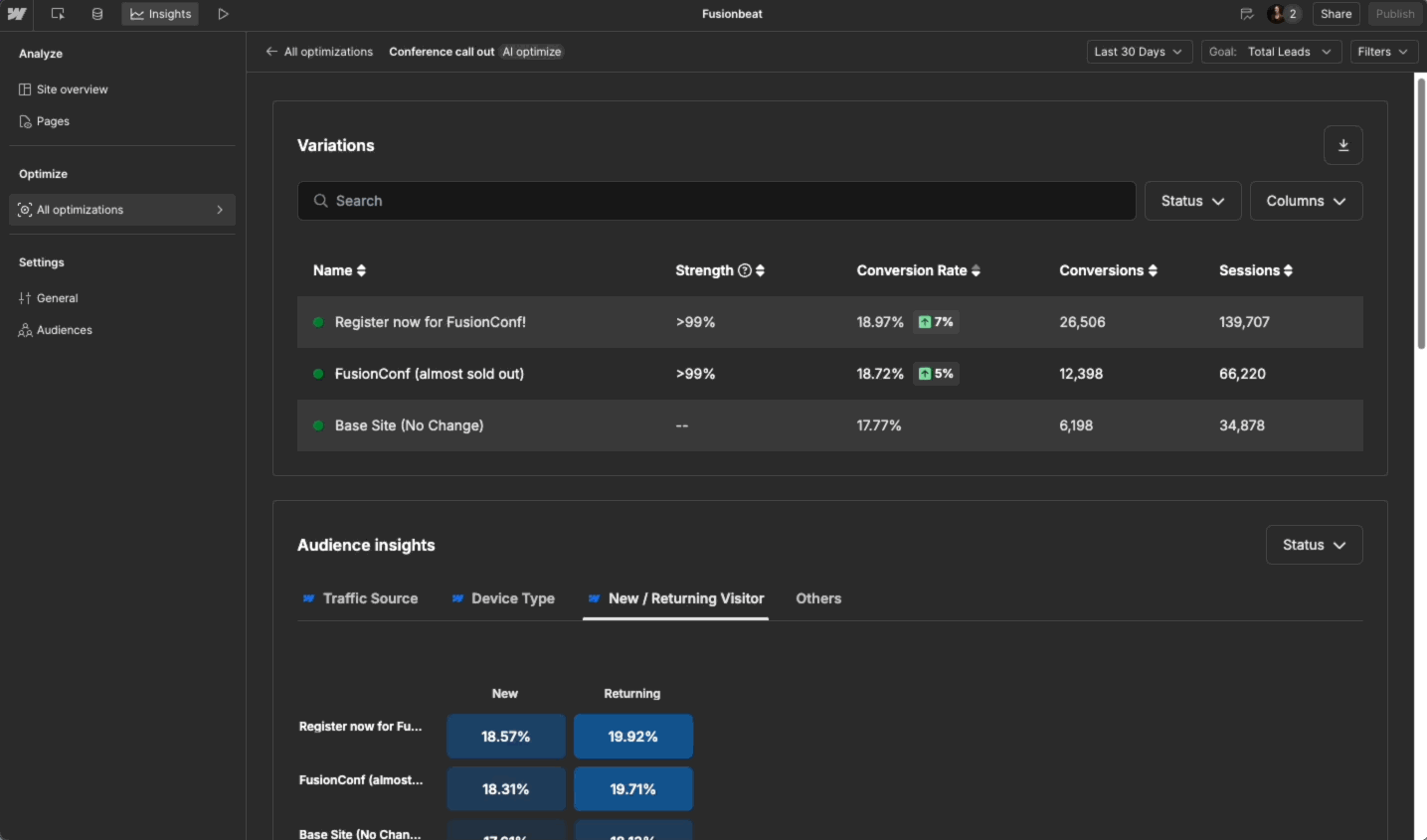Click the 139,707 sessions value
The height and width of the screenshot is (840, 1427).
point(1244,322)
